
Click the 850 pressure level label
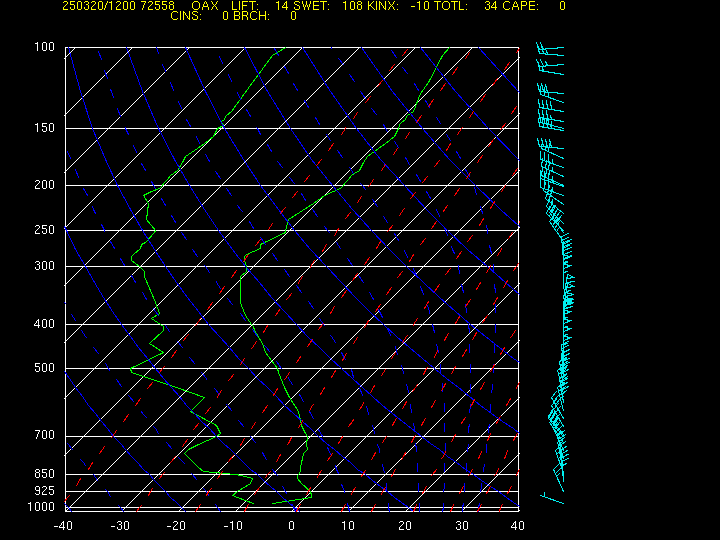click(44, 473)
